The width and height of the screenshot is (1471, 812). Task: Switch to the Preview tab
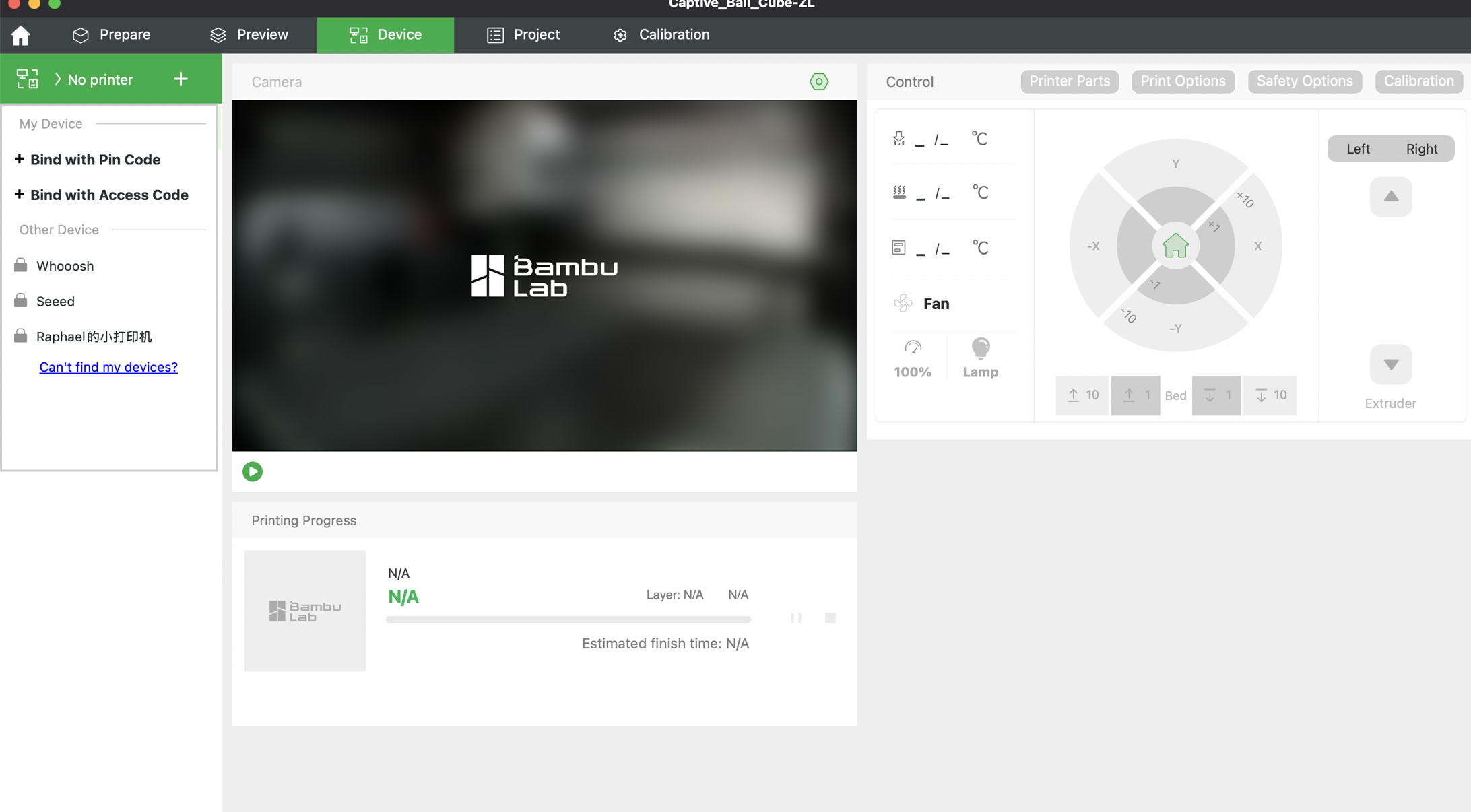click(x=249, y=35)
